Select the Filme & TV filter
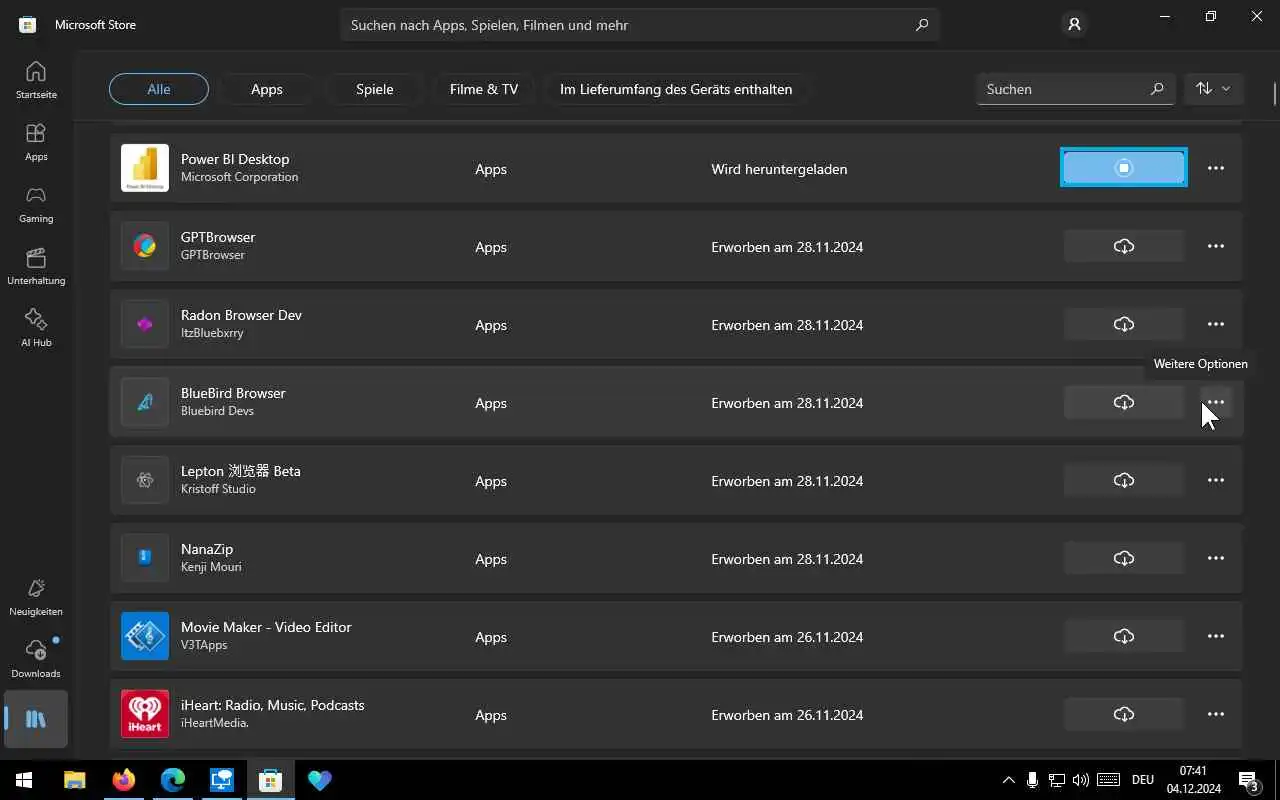The image size is (1280, 800). [x=484, y=89]
